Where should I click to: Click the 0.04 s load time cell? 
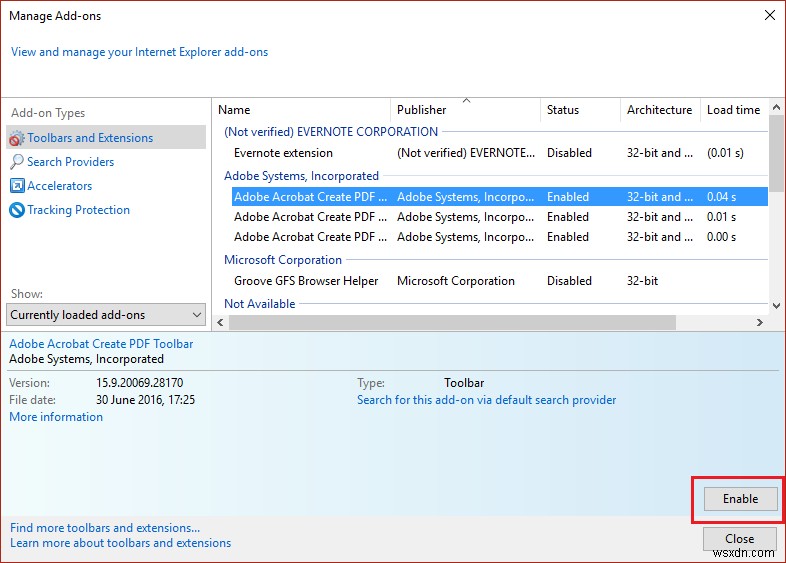[x=721, y=197]
